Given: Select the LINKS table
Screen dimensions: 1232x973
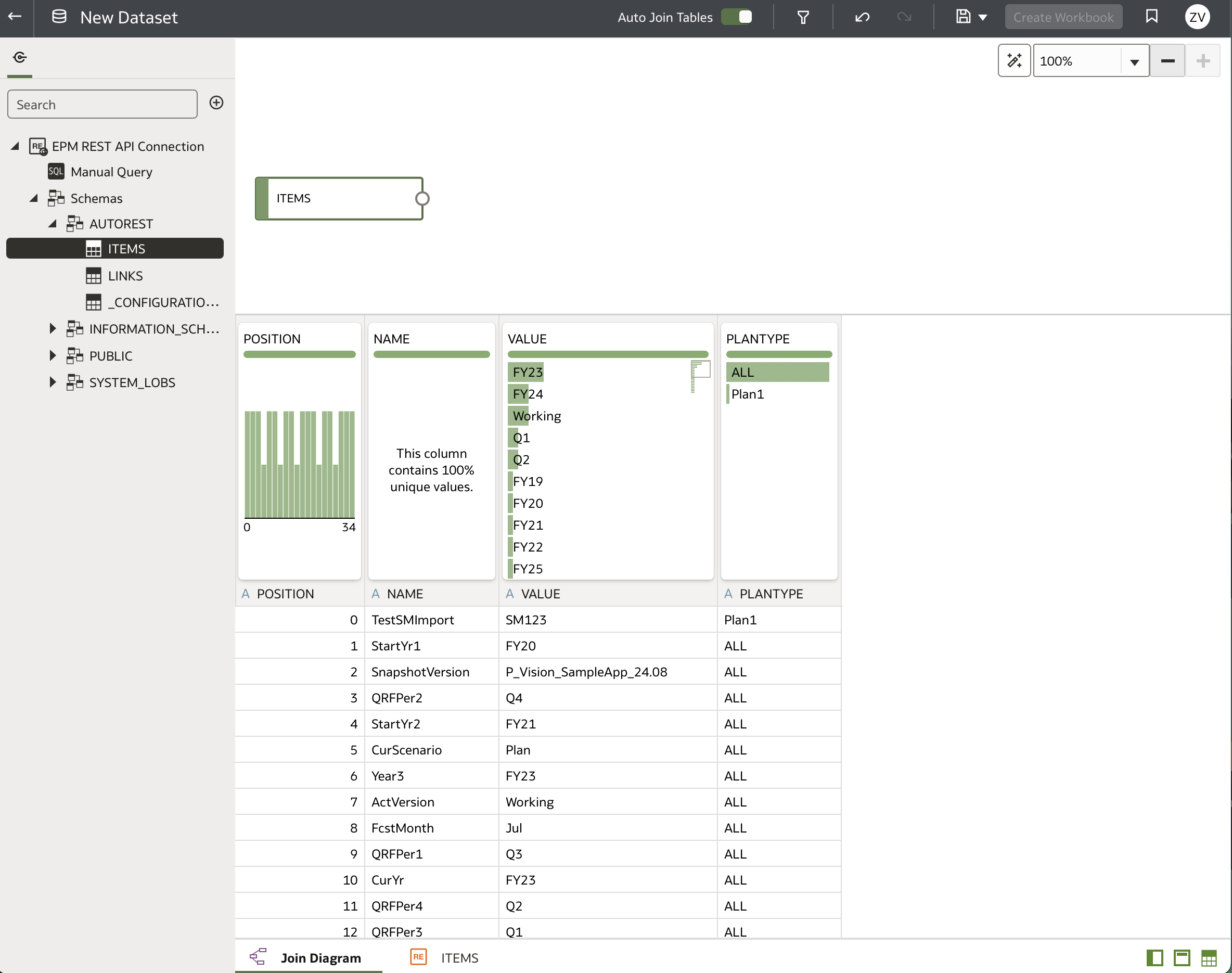Looking at the screenshot, I should pos(125,276).
